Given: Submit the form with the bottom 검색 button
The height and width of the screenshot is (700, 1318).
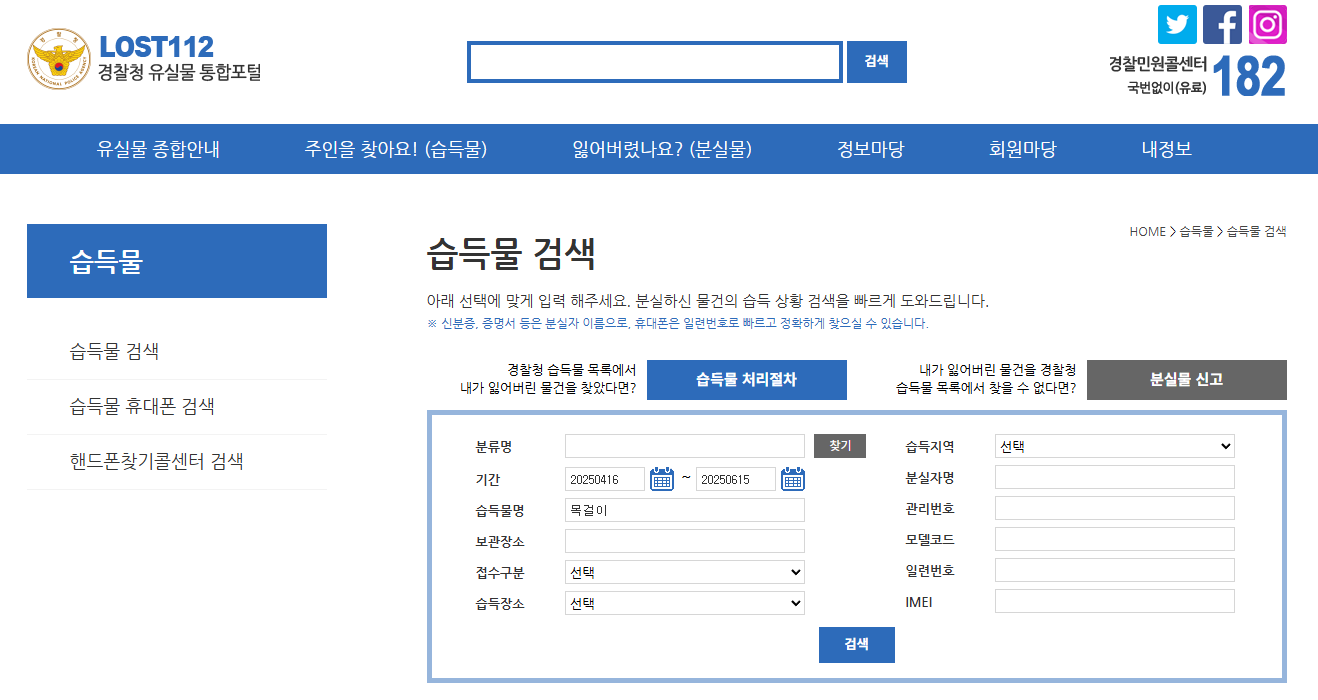Looking at the screenshot, I should 857,645.
